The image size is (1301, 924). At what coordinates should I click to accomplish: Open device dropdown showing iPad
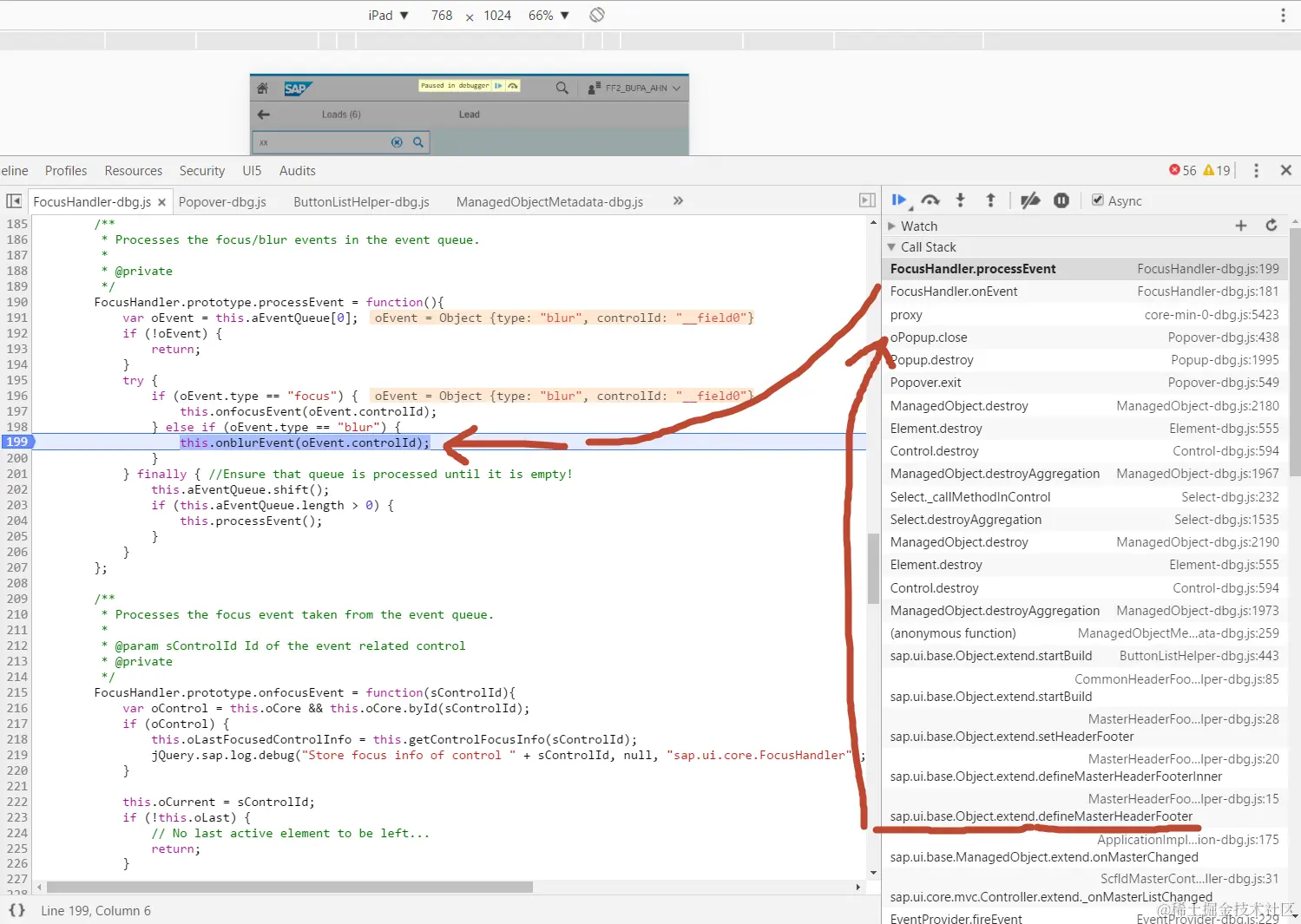pos(388,16)
